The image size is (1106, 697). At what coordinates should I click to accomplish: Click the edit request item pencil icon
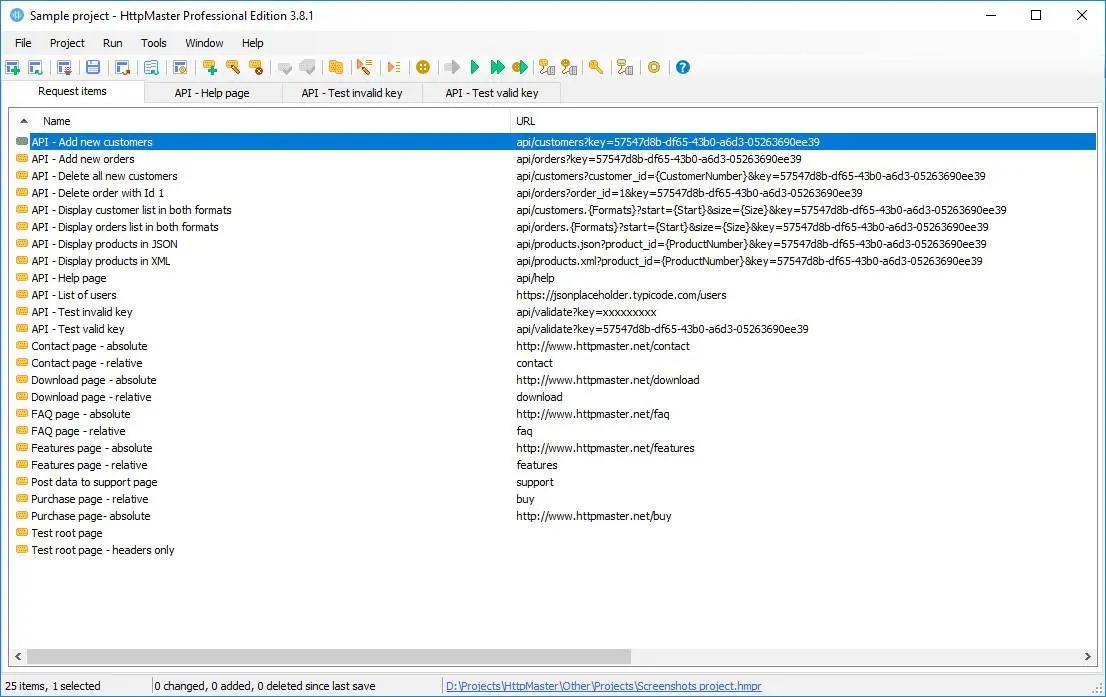point(233,67)
